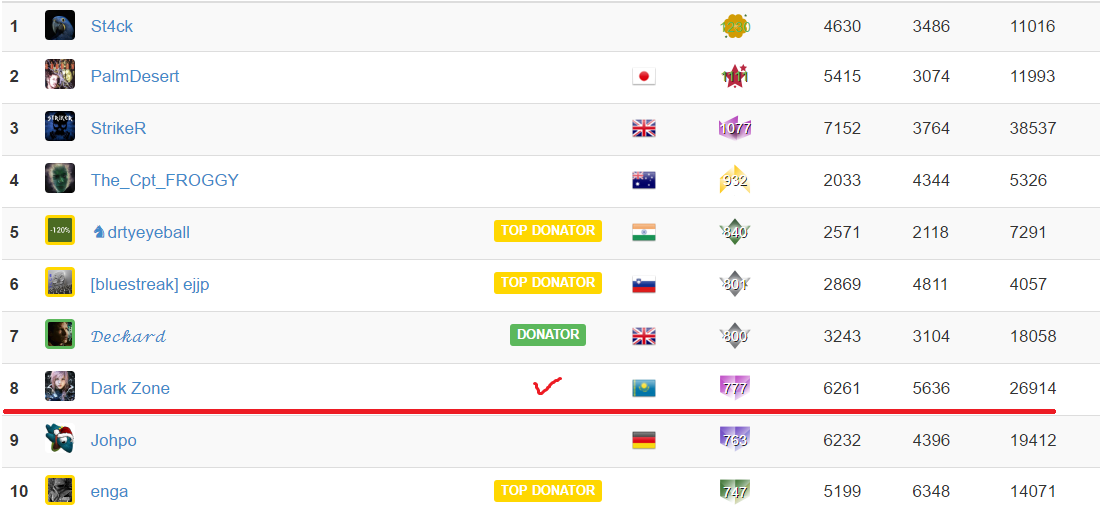Click Johpo's Santa hat avatar
1100x515 pixels.
pyautogui.click(x=60, y=439)
